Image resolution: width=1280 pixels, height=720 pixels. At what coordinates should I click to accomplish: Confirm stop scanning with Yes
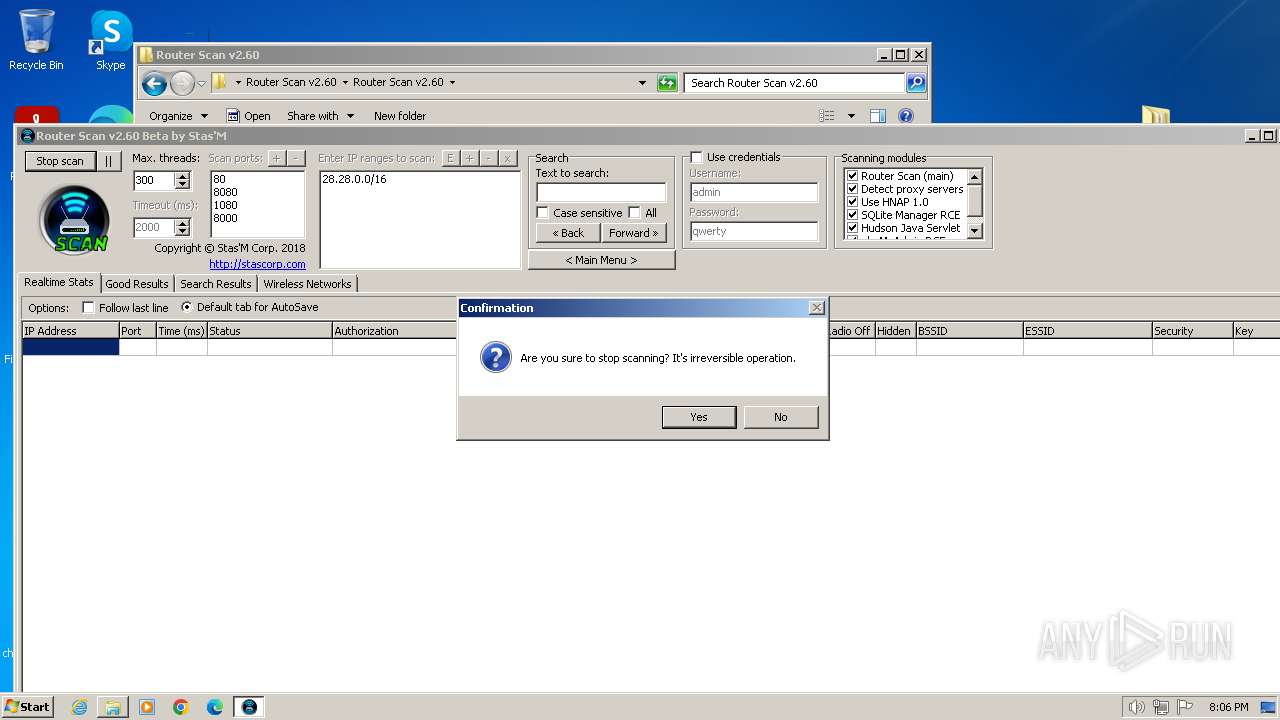699,417
